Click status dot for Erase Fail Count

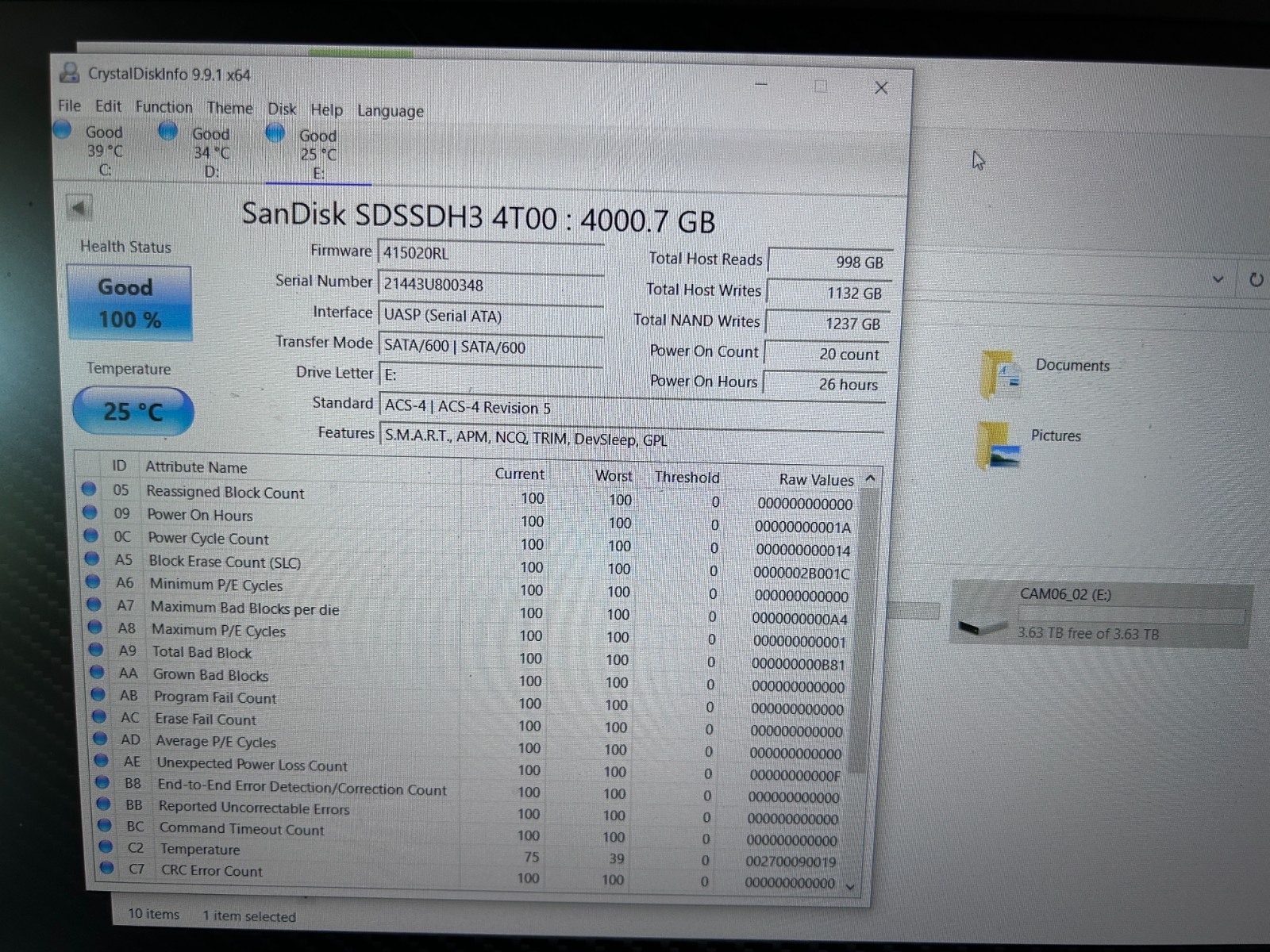[99, 716]
